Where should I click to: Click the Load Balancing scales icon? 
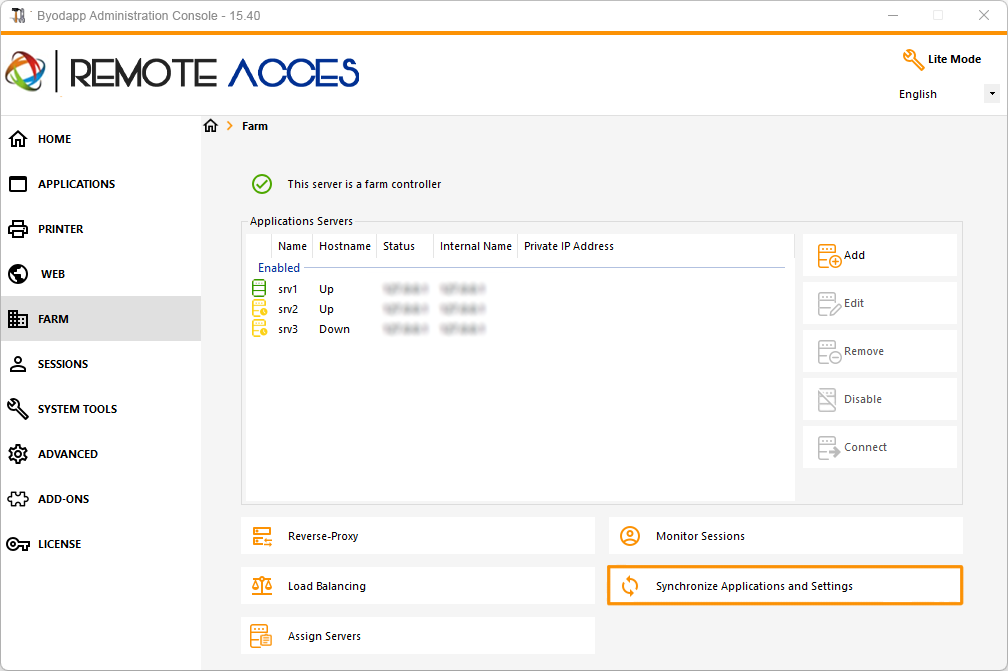pos(262,586)
